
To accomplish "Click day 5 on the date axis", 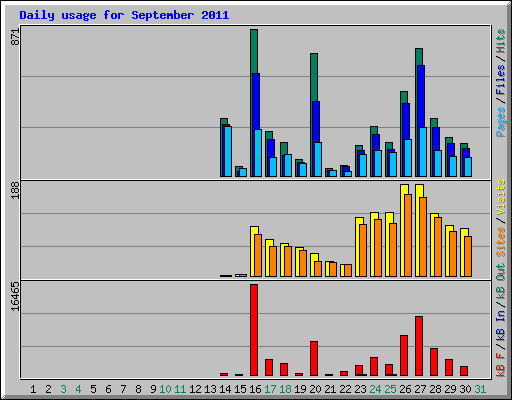I will [x=93, y=389].
